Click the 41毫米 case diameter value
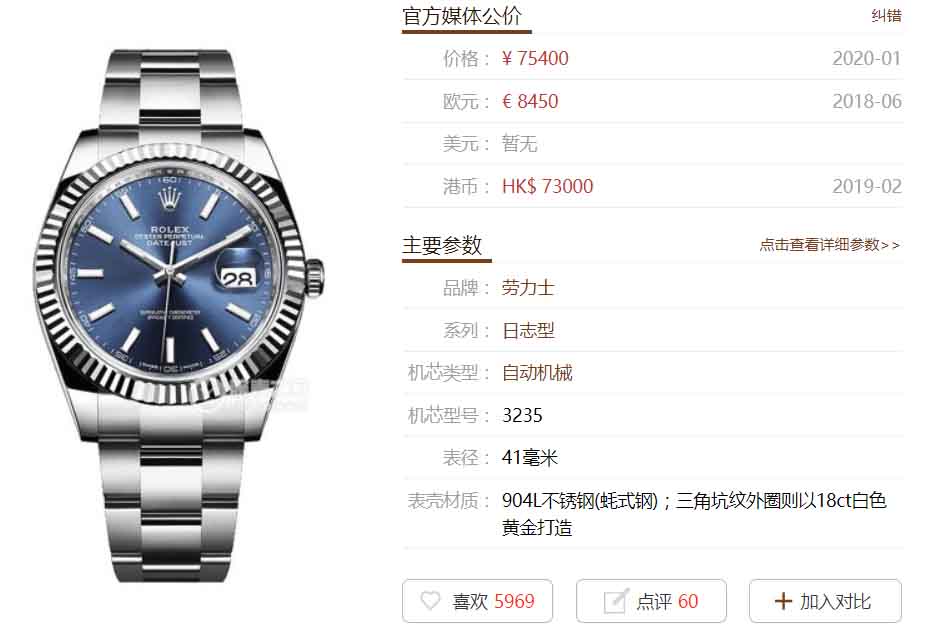Viewport: 940px width, 627px height. pos(530,457)
